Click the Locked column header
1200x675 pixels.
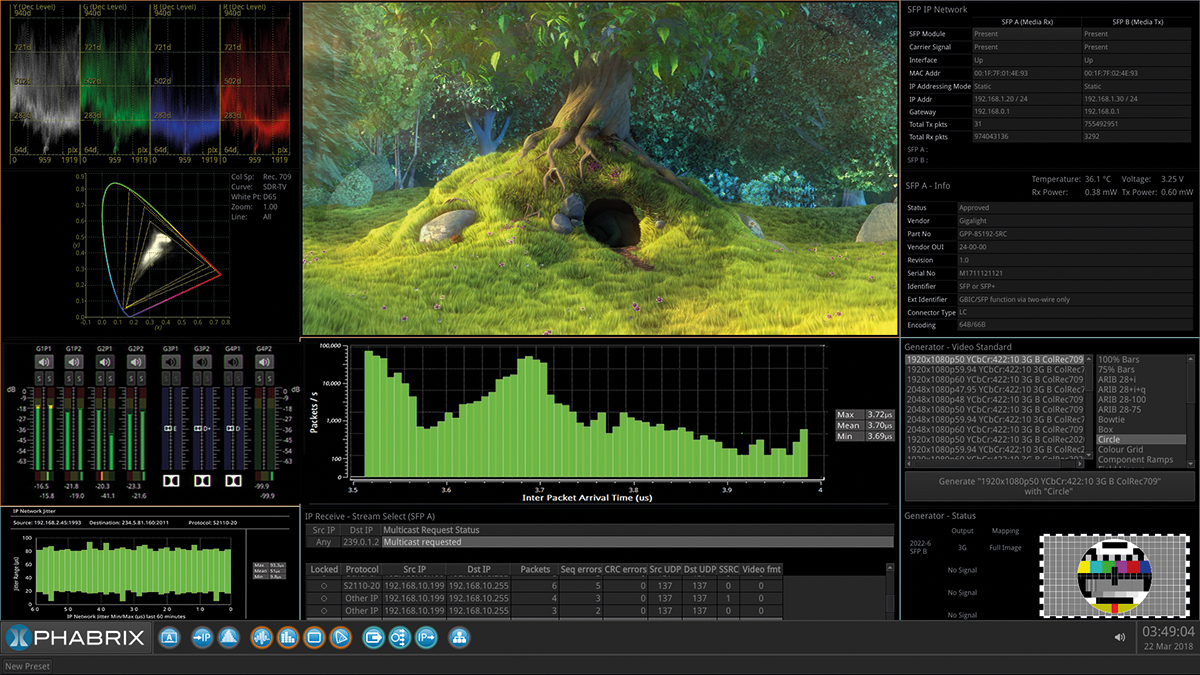click(x=324, y=570)
